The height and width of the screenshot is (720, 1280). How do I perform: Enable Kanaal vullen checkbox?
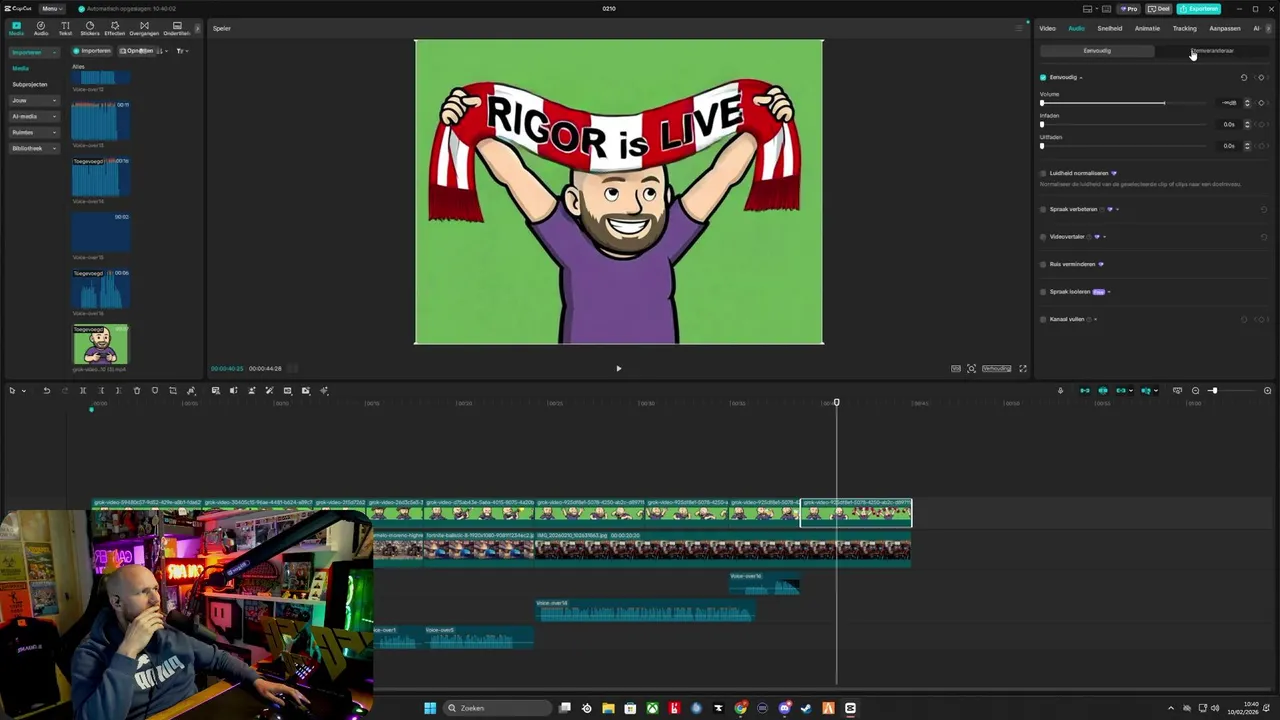coord(1043,320)
